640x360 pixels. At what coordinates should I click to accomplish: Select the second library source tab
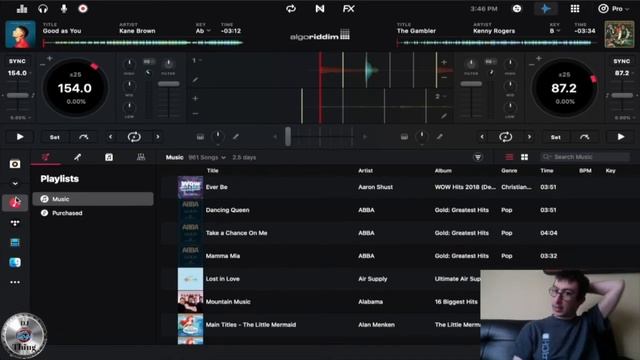tap(77, 157)
